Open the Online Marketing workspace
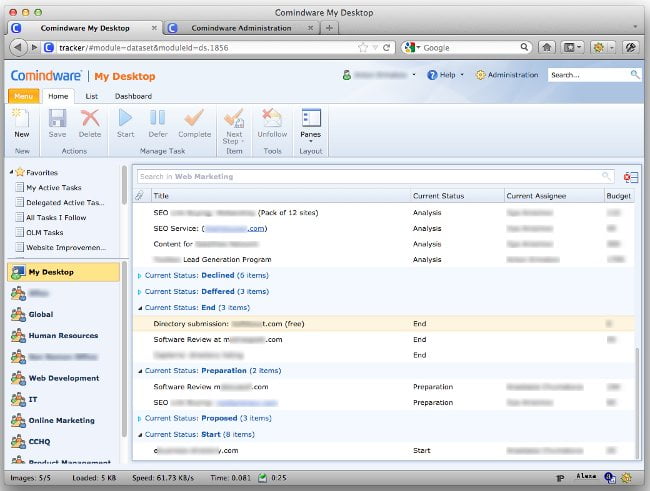This screenshot has width=650, height=491. (53, 421)
